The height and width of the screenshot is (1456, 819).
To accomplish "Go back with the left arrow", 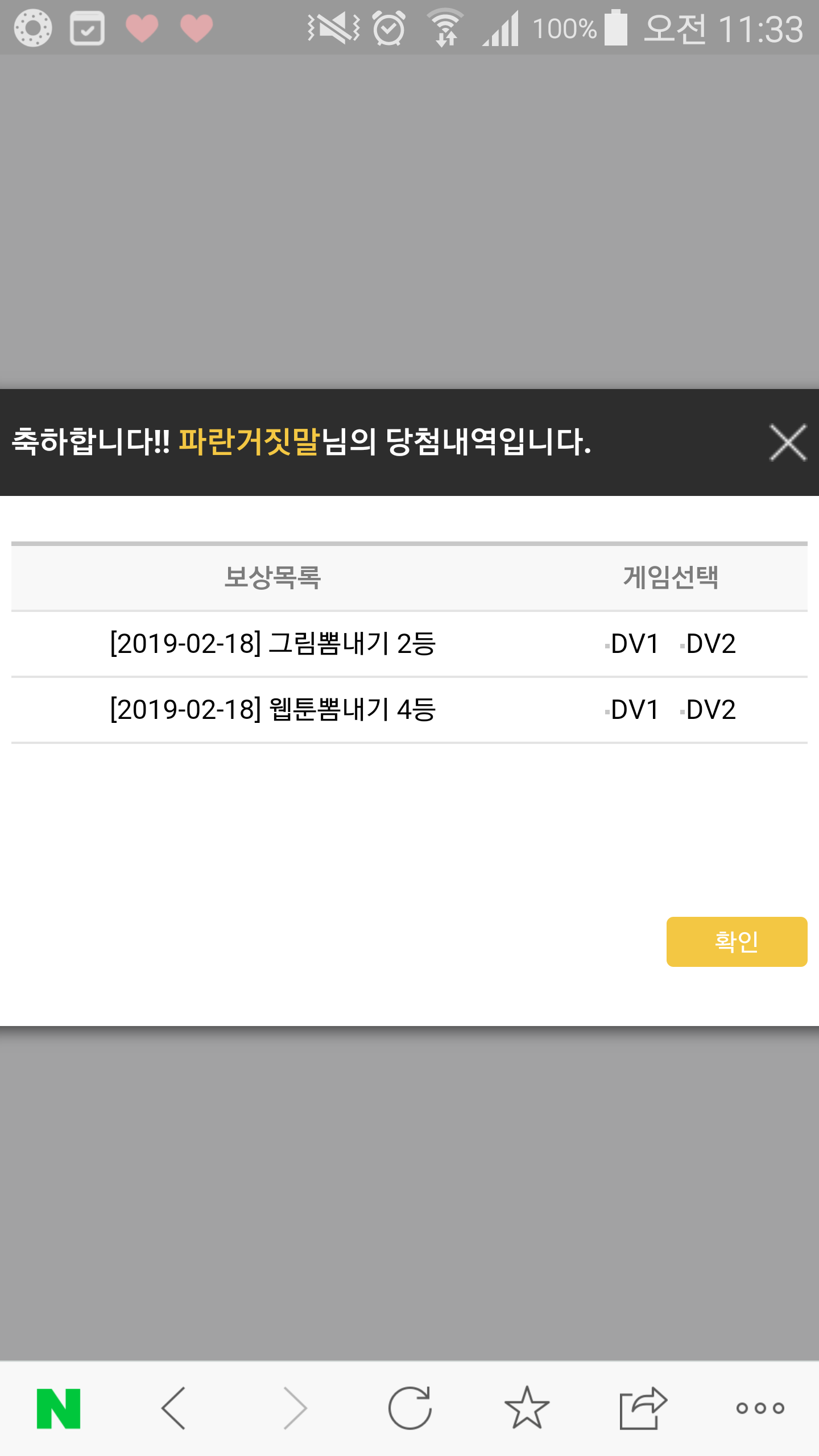I will (x=174, y=1408).
